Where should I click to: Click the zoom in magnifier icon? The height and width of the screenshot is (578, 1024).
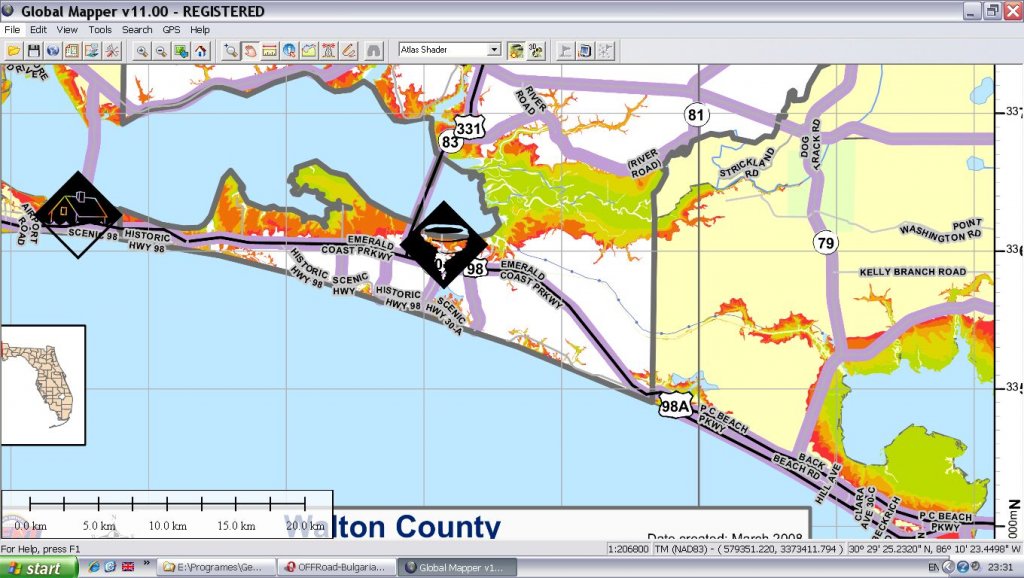click(142, 50)
